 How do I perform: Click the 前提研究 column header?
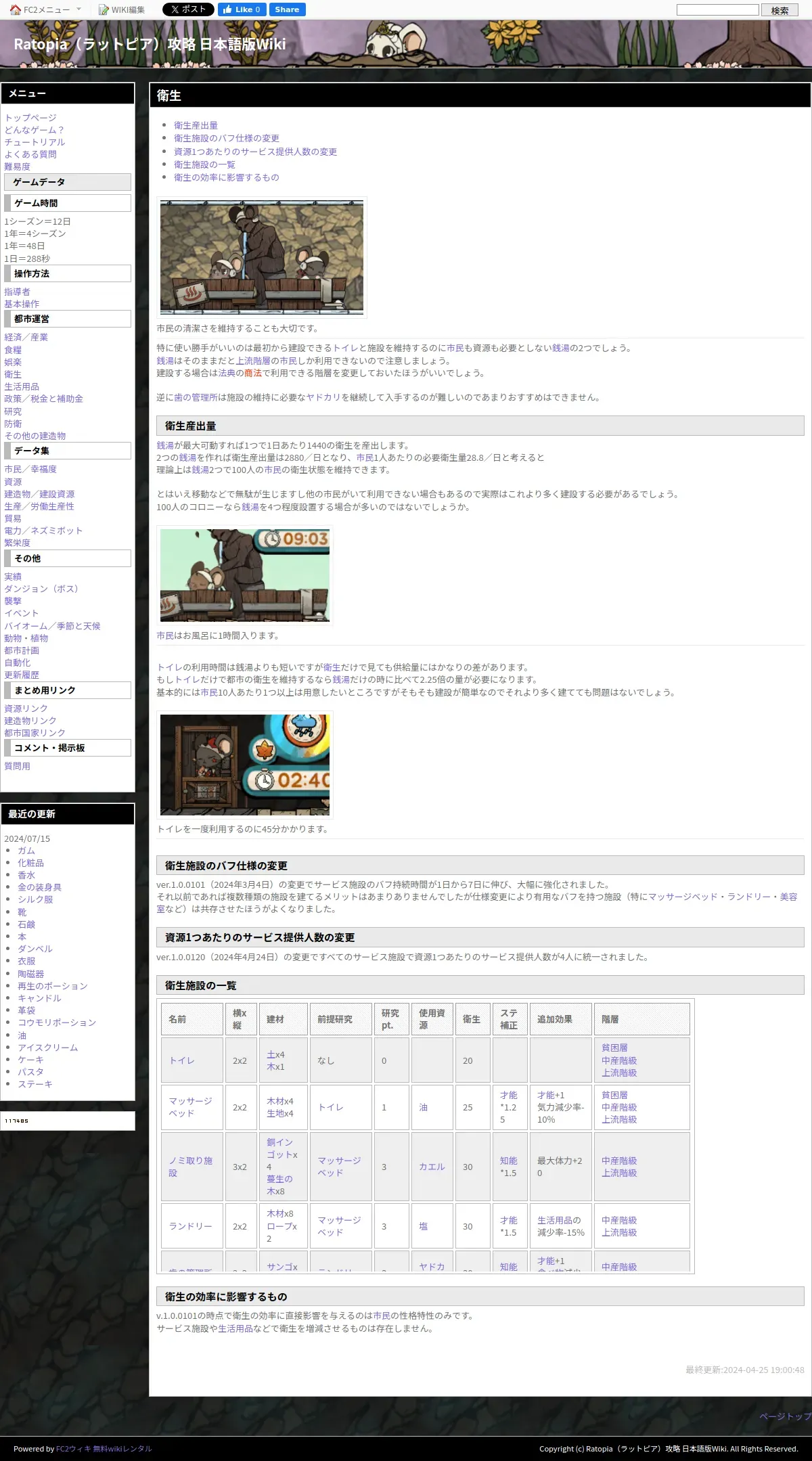tap(341, 1019)
